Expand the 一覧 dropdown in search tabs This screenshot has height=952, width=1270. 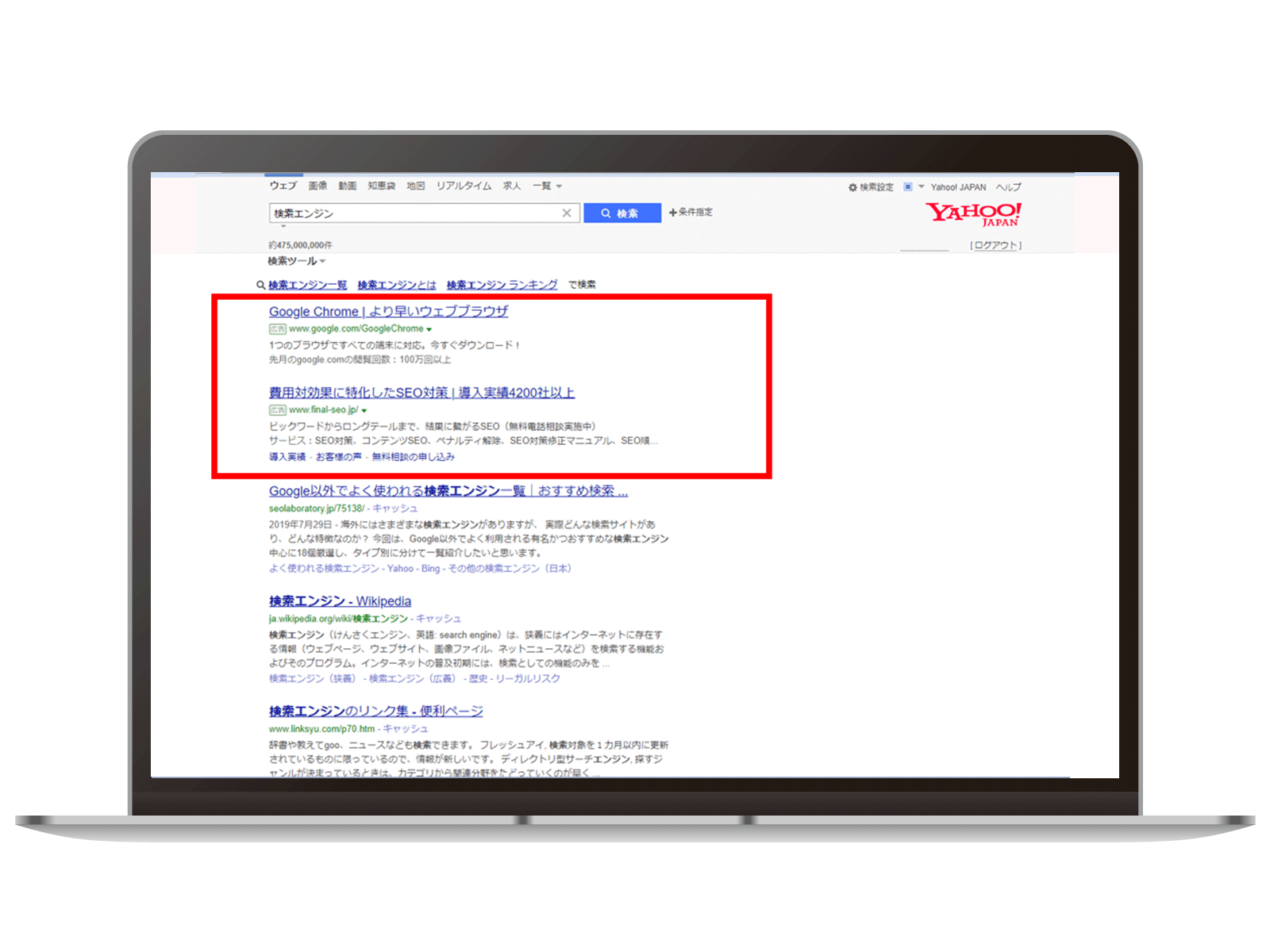pos(547,186)
